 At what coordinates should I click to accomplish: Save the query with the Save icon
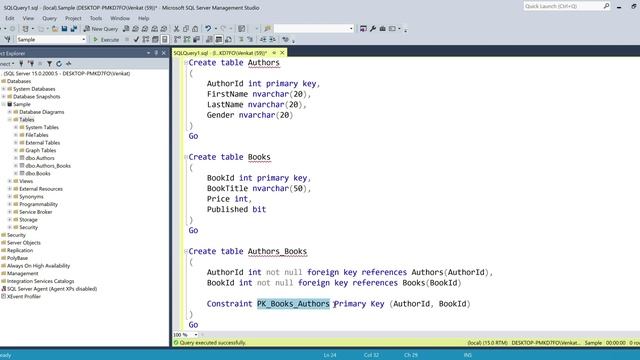[64, 29]
